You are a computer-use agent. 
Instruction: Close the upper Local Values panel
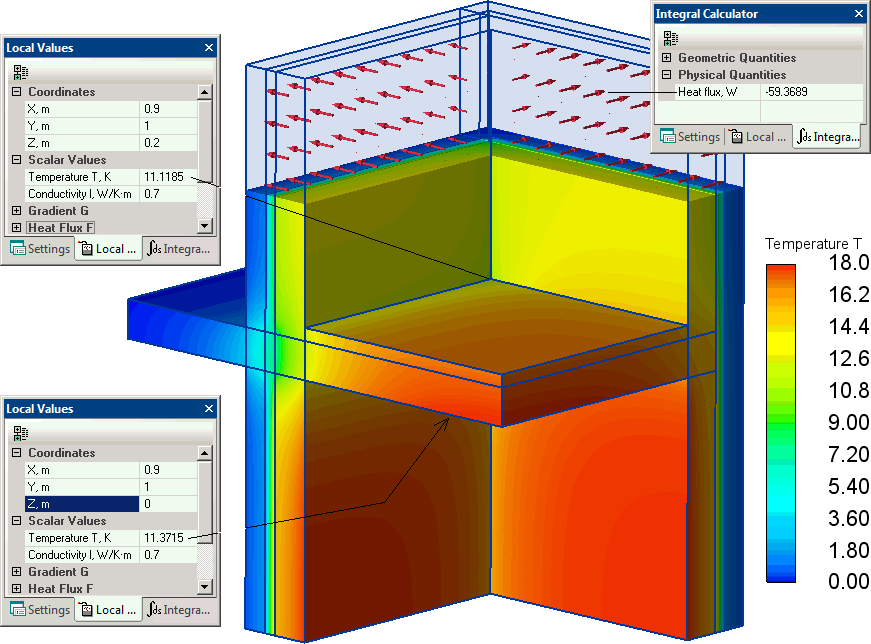point(209,48)
